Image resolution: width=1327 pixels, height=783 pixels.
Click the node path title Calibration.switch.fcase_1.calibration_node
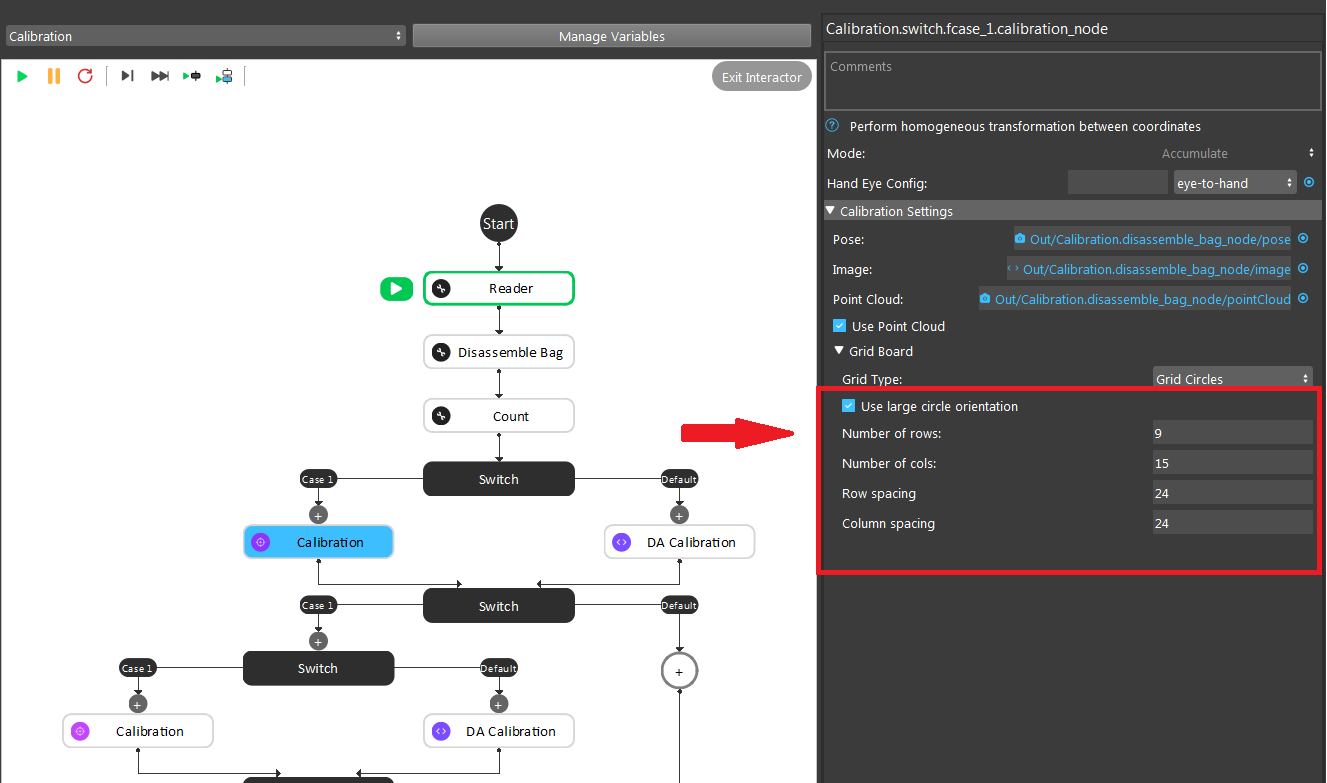point(967,29)
